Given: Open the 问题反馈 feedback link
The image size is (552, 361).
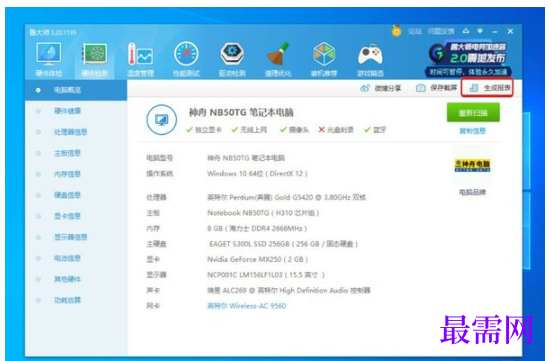Looking at the screenshot, I should click(441, 31).
